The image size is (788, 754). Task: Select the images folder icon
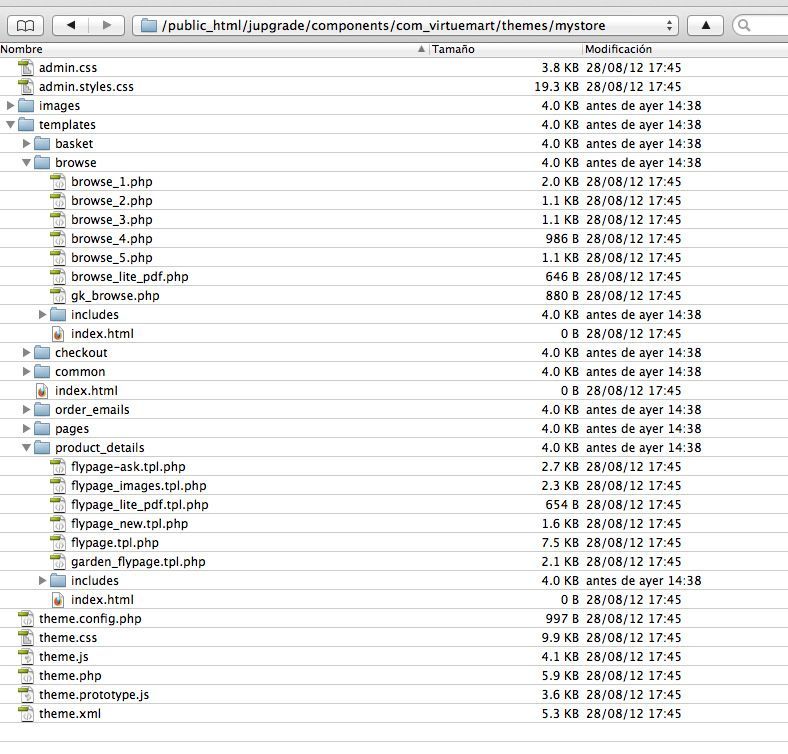tap(26, 106)
